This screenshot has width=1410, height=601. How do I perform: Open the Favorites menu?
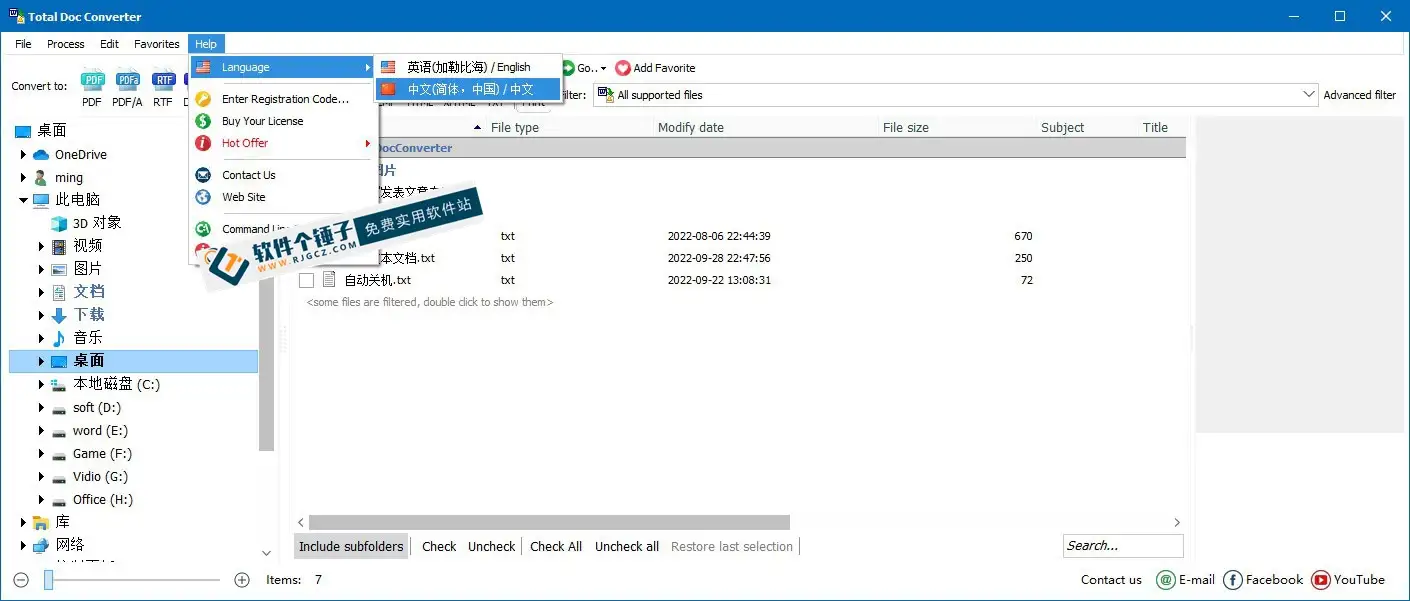click(x=157, y=44)
